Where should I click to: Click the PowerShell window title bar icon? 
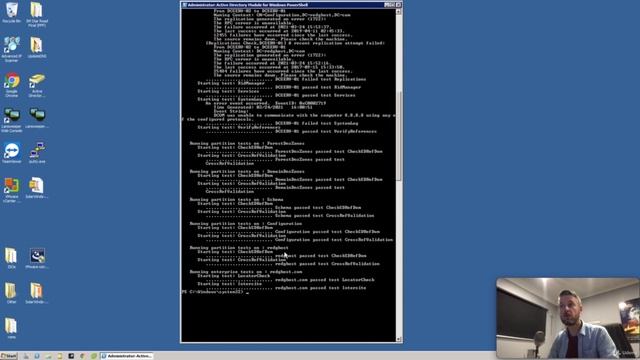tap(184, 5)
